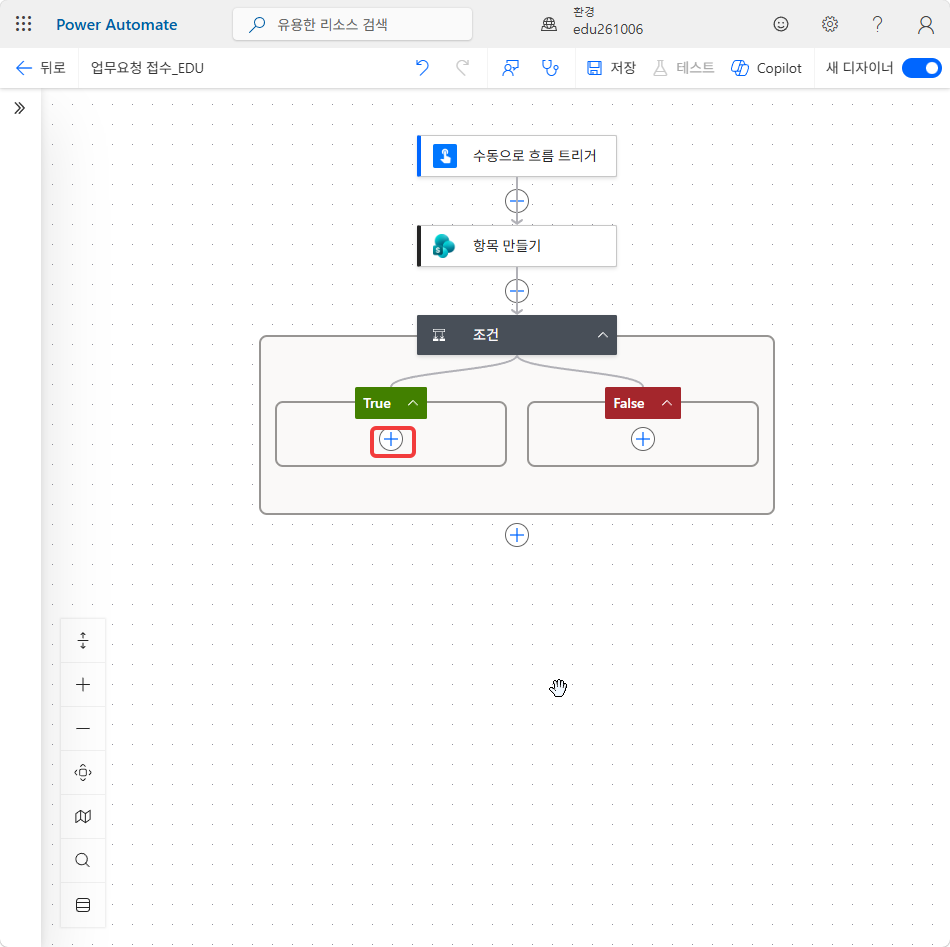Click the flow name 업무요청 접수_EDU
The height and width of the screenshot is (947, 950).
147,68
